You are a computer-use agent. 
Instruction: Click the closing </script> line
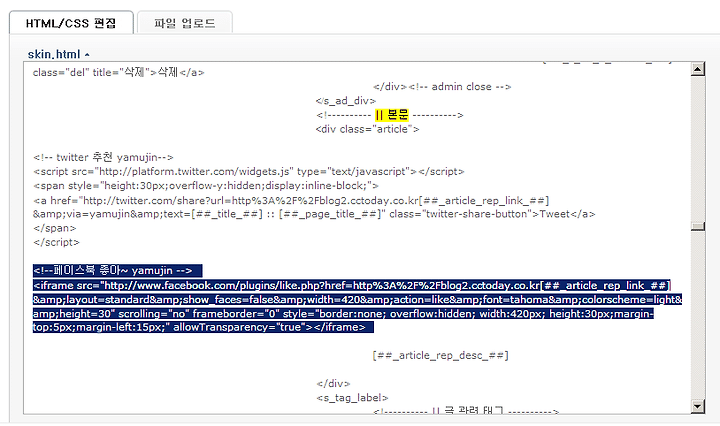(56, 242)
